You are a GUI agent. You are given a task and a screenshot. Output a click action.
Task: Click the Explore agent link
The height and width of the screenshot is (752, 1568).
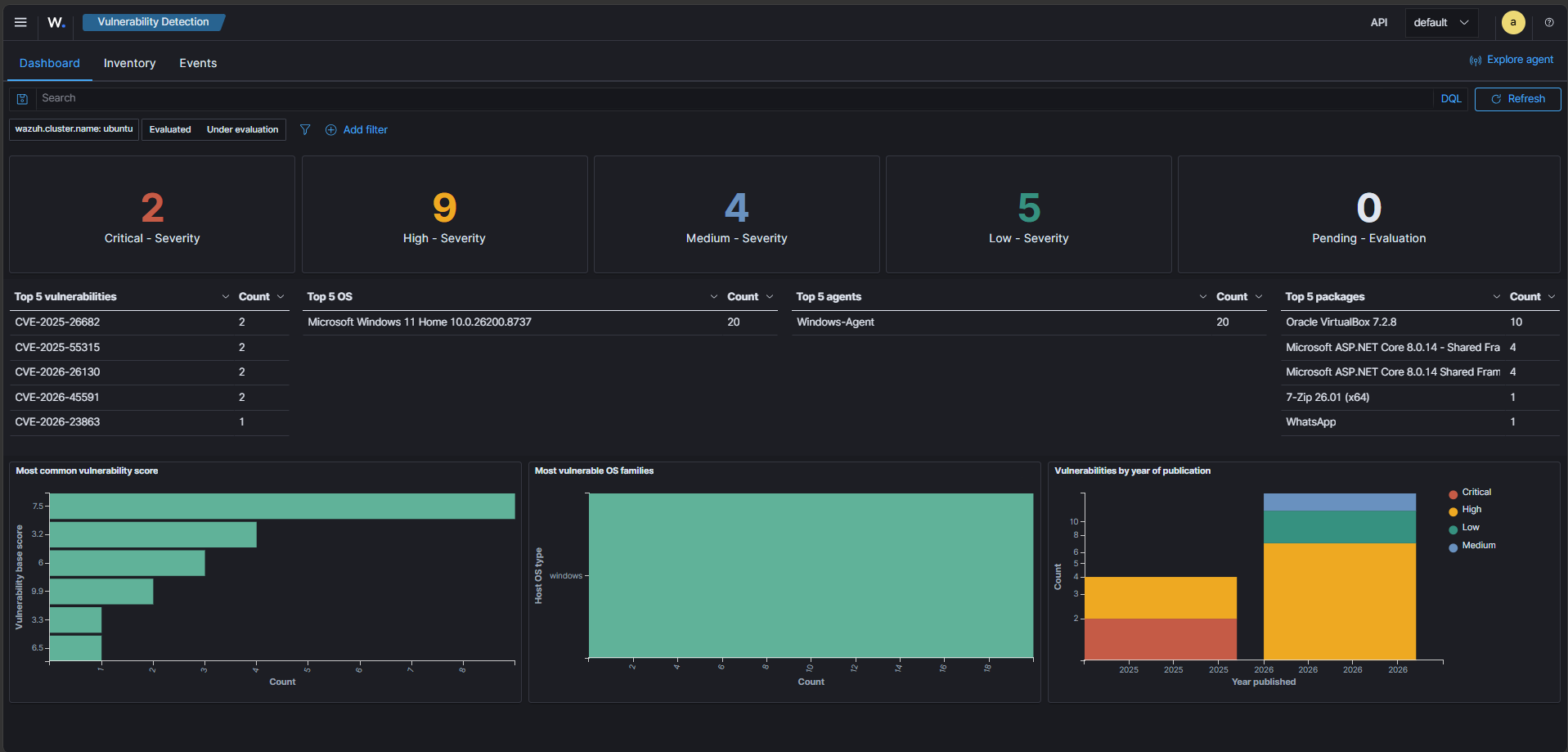coord(1512,60)
